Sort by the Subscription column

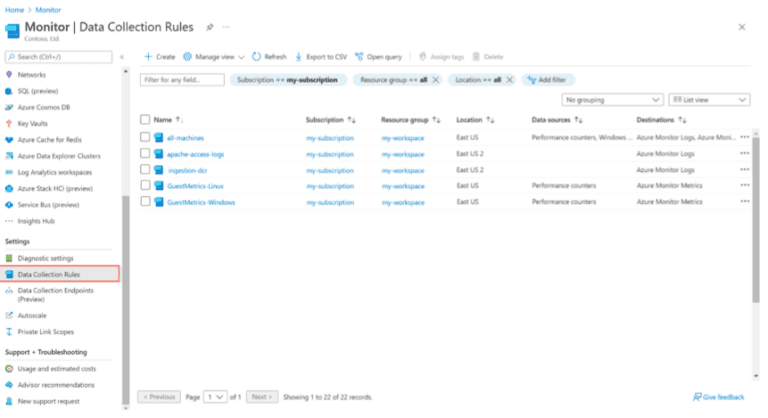331,120
